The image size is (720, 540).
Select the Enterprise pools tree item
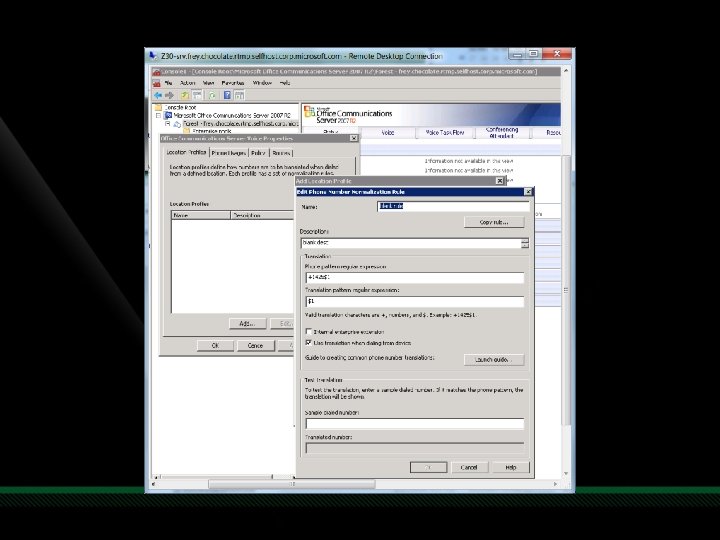tap(212, 131)
